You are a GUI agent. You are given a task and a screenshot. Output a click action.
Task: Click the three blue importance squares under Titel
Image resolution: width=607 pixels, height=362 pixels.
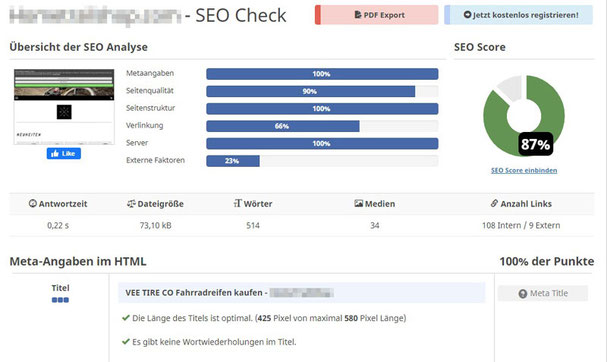pos(60,300)
